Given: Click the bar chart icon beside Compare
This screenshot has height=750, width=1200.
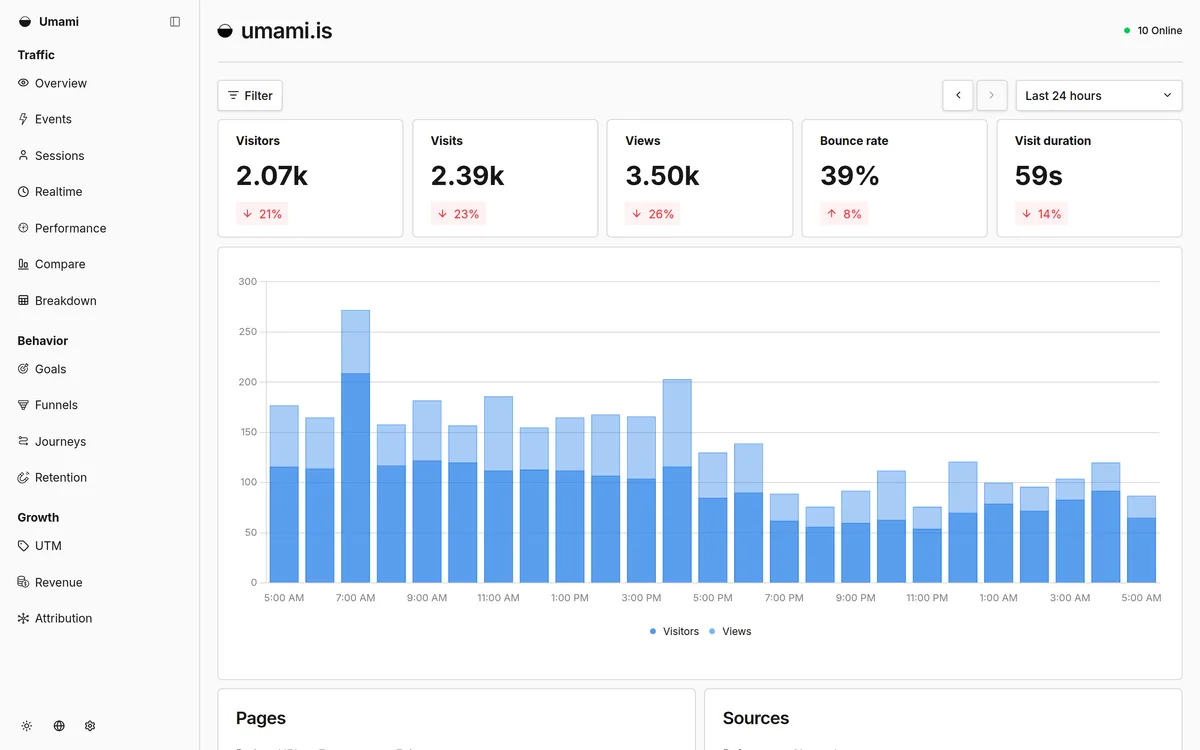Looking at the screenshot, I should tap(24, 264).
